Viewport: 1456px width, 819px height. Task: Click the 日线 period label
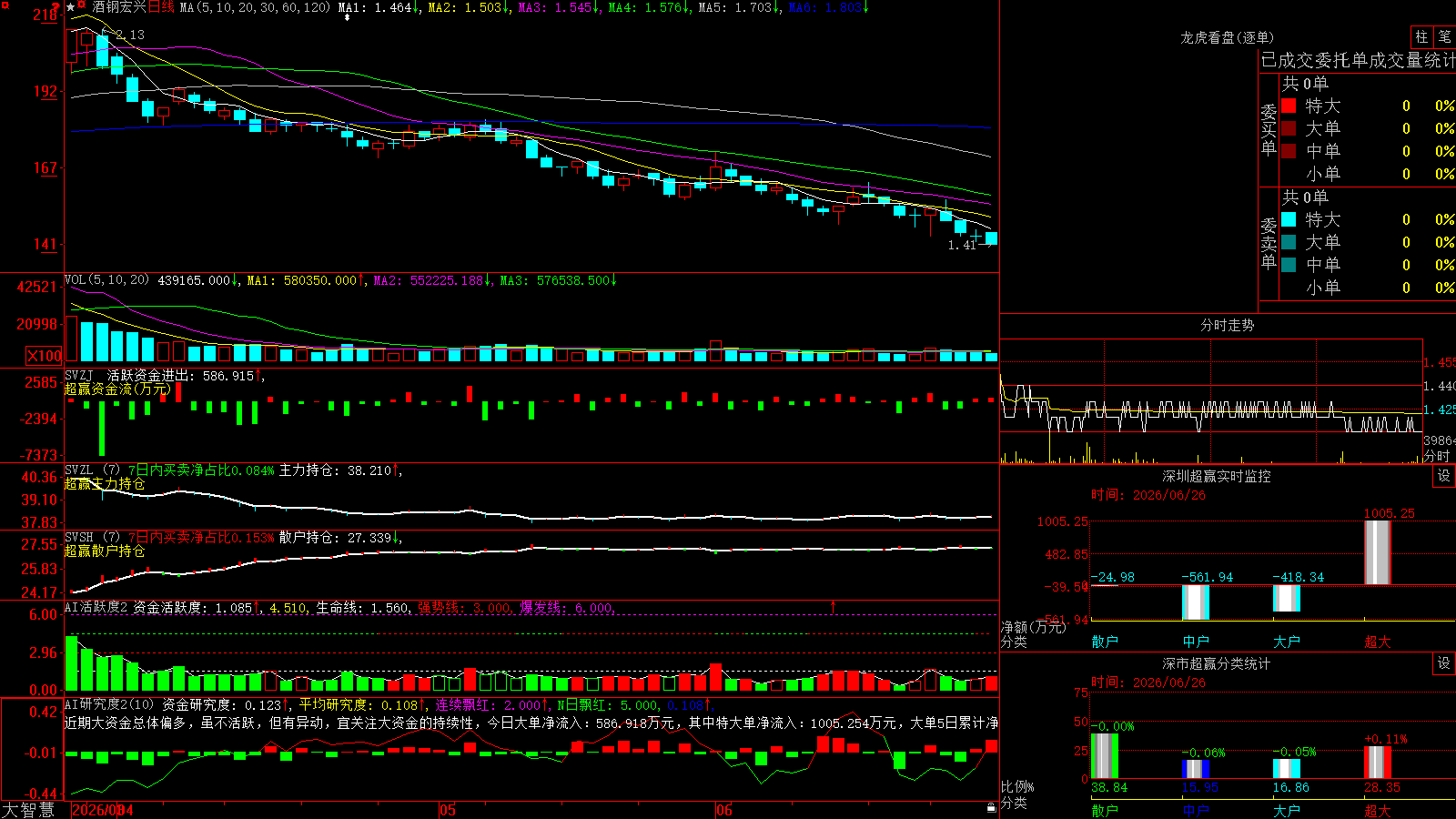point(161,7)
